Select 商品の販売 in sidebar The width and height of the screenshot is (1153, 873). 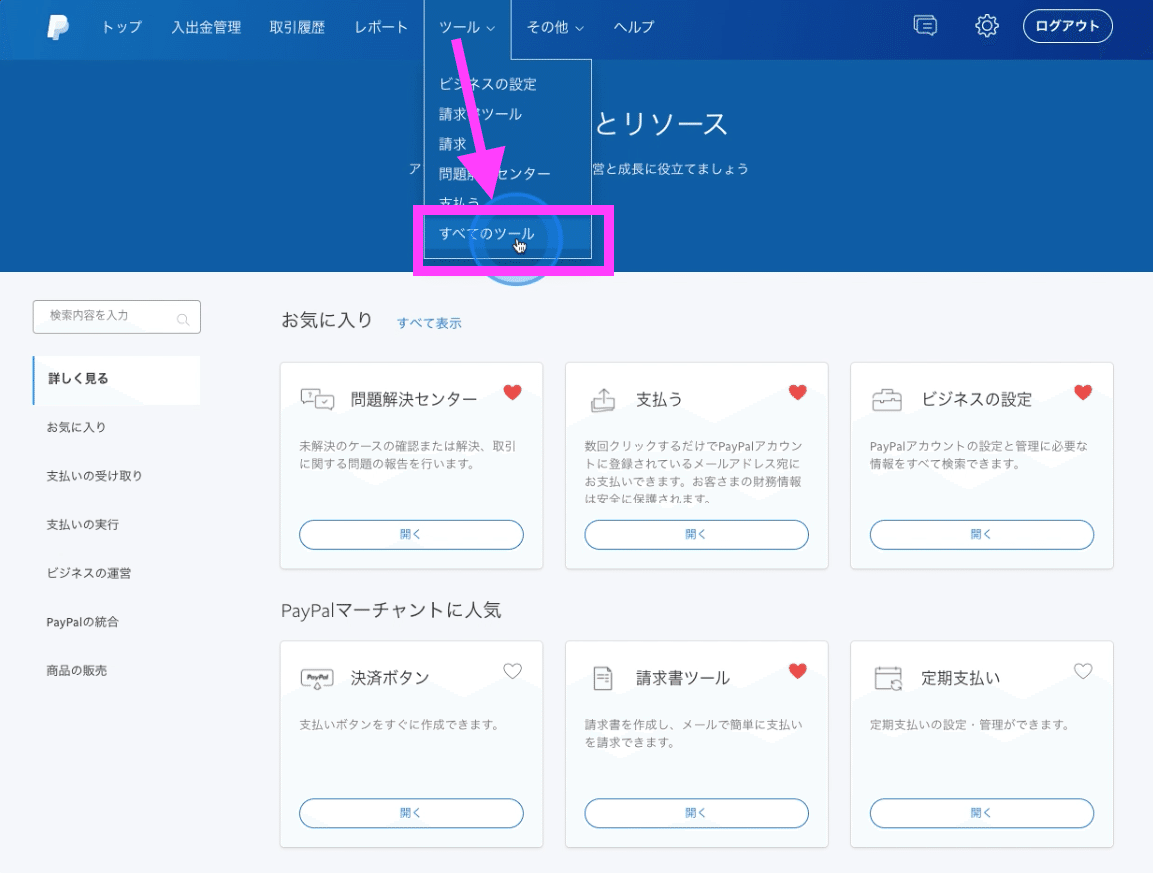76,671
